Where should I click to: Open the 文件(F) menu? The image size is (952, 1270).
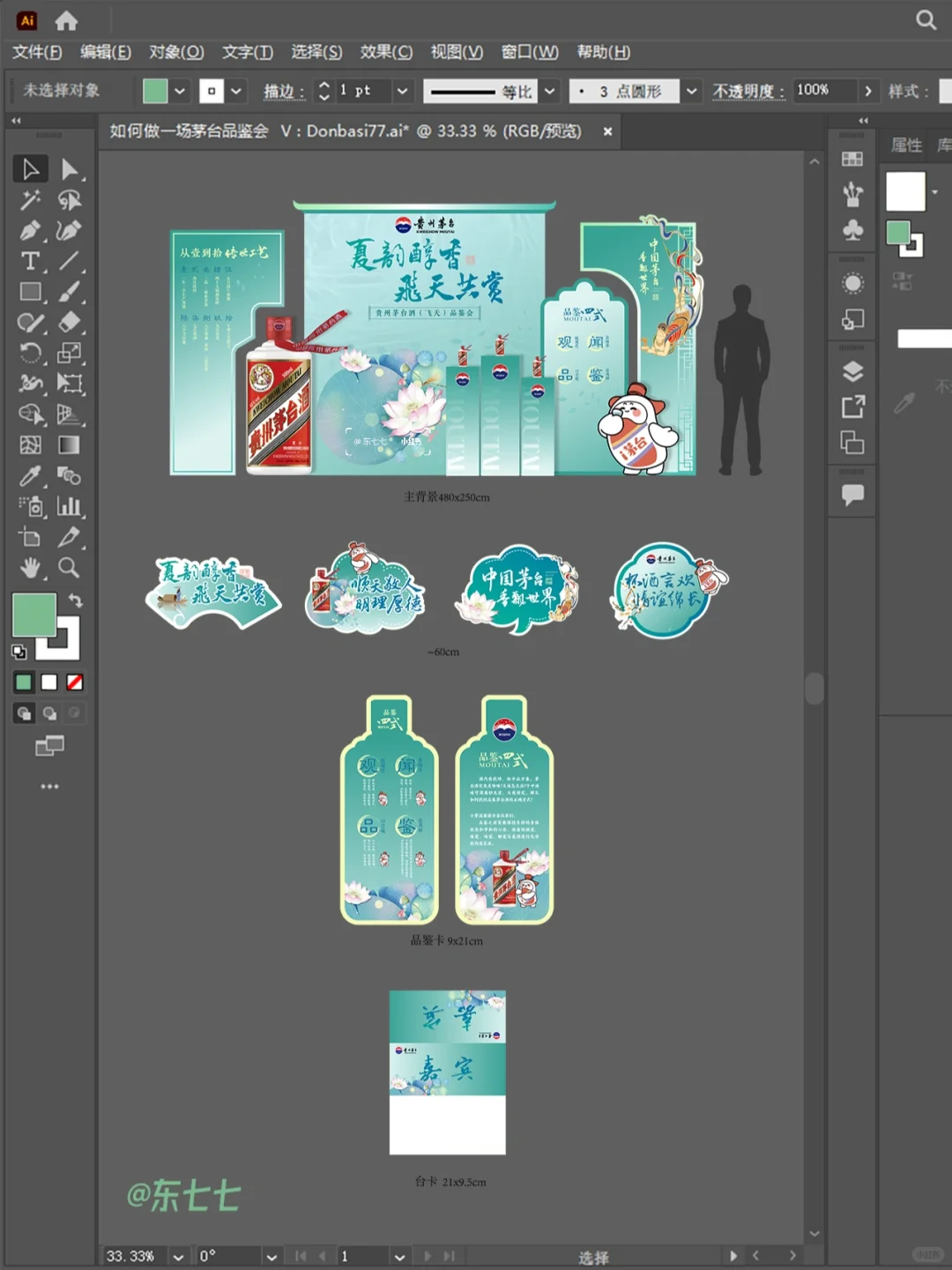coord(37,52)
